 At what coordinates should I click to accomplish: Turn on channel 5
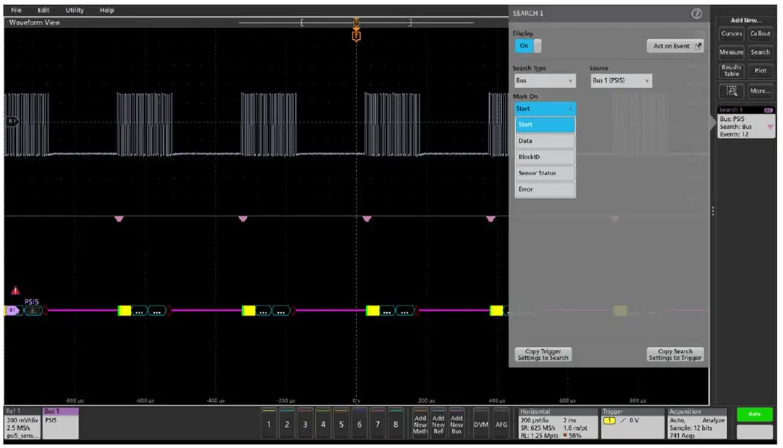[341, 424]
